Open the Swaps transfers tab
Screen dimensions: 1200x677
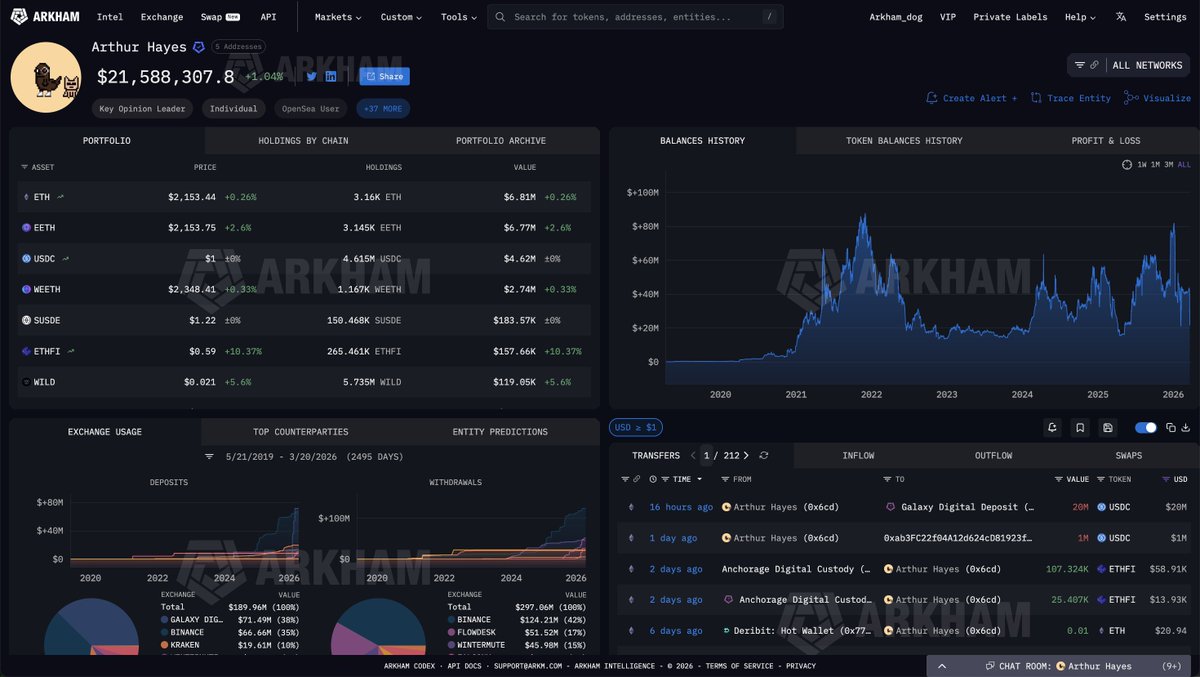click(1129, 456)
